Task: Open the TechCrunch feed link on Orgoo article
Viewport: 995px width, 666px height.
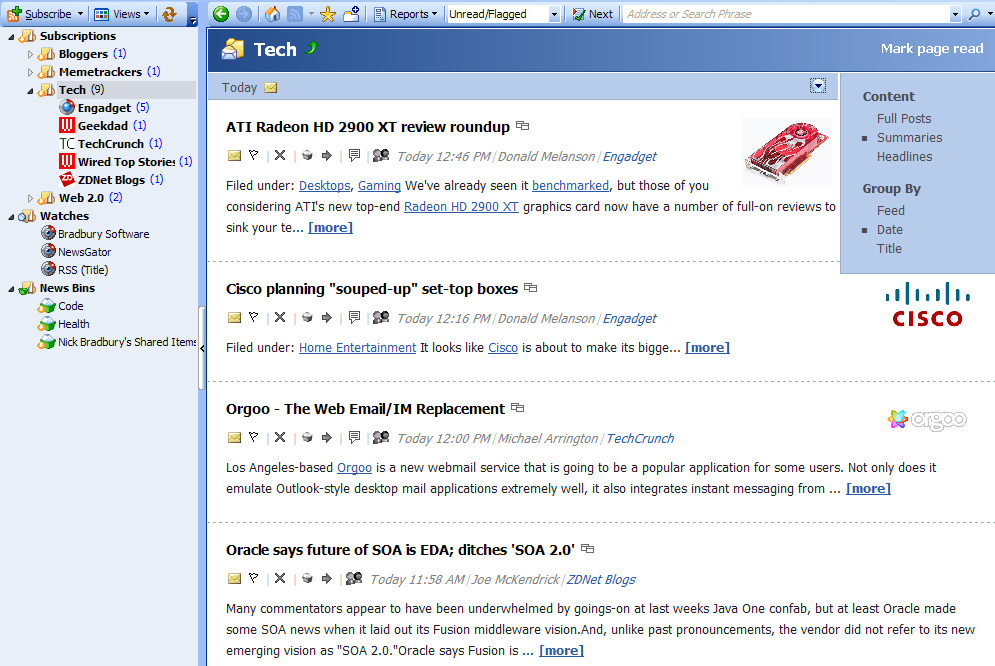Action: (640, 438)
